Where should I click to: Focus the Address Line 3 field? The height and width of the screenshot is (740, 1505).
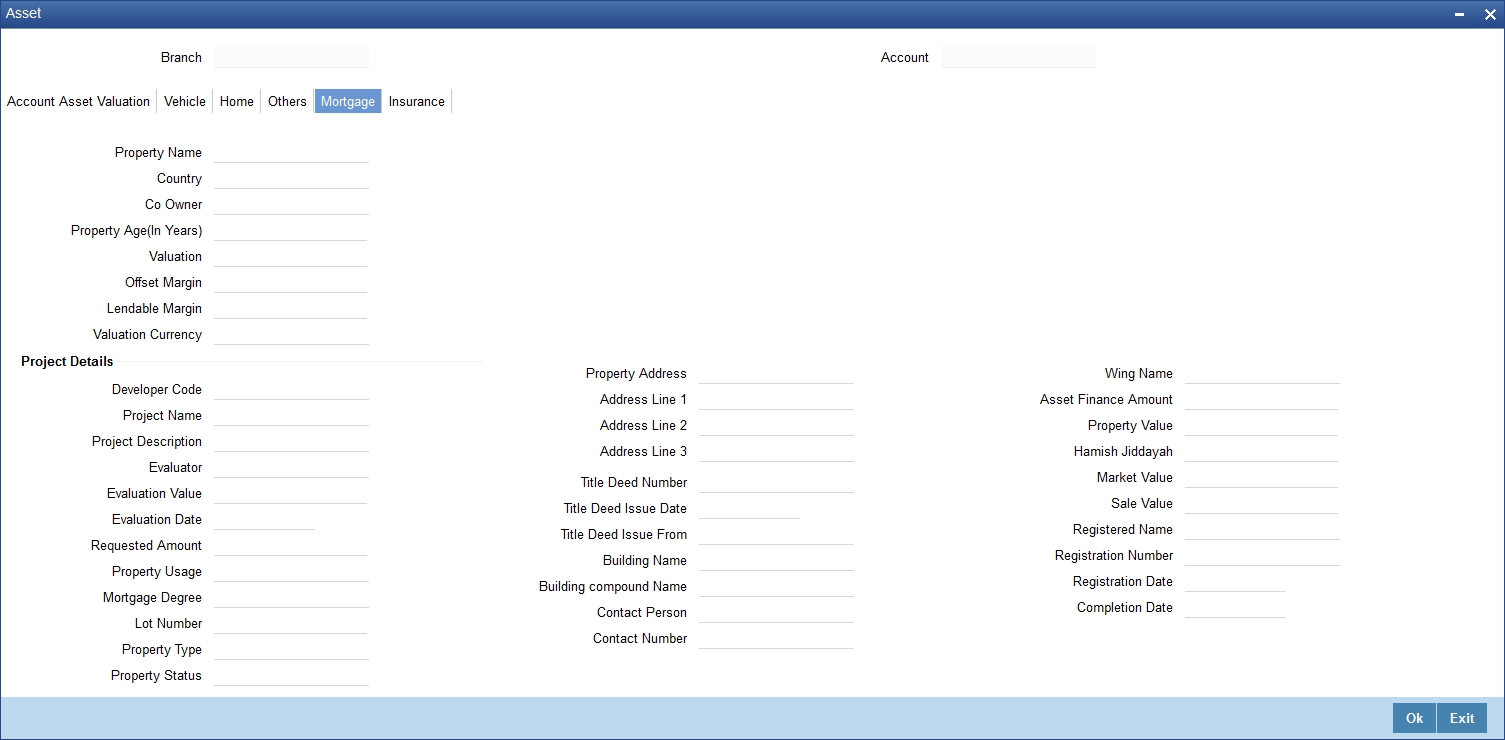pyautogui.click(x=776, y=451)
